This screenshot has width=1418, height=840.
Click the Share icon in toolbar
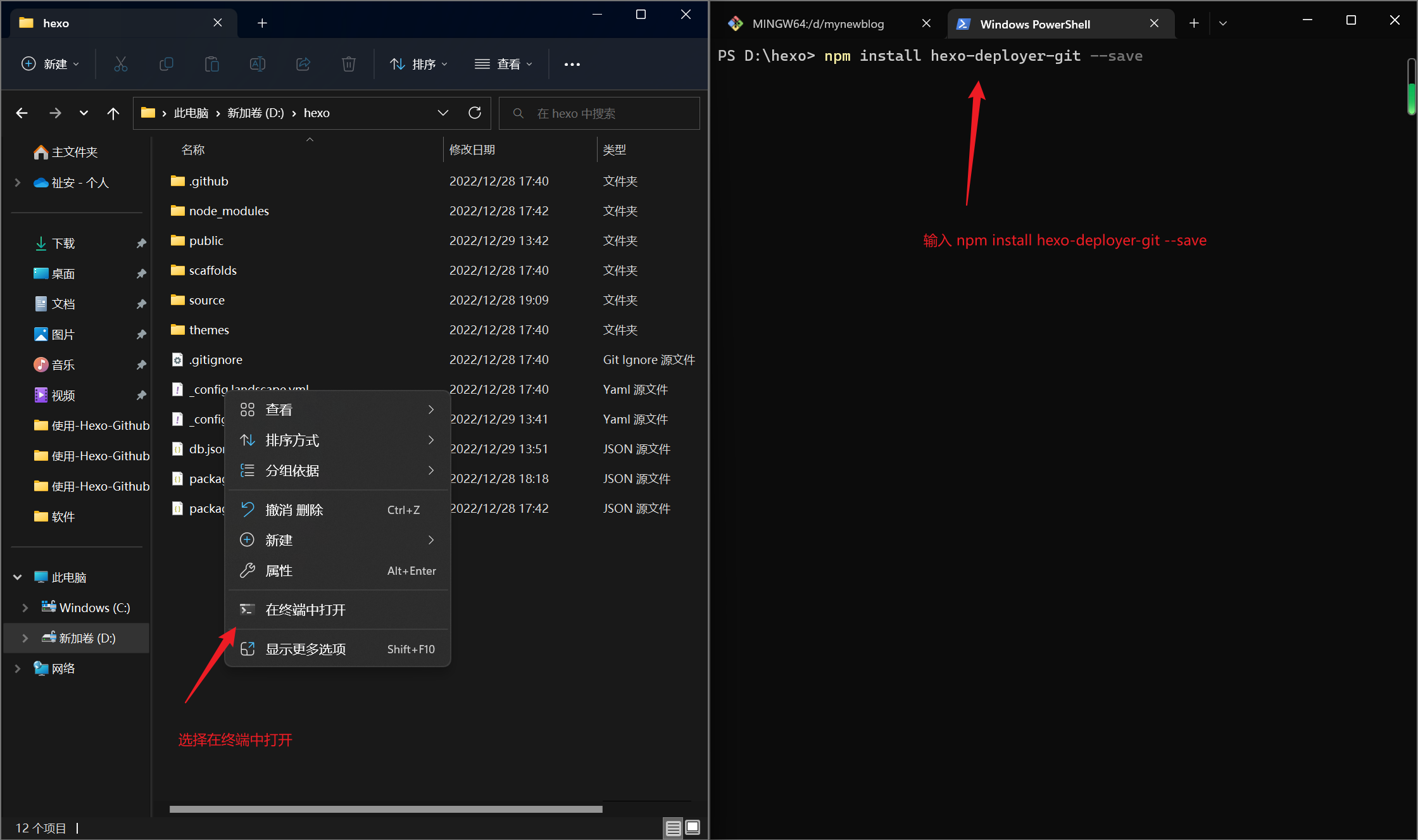click(303, 64)
